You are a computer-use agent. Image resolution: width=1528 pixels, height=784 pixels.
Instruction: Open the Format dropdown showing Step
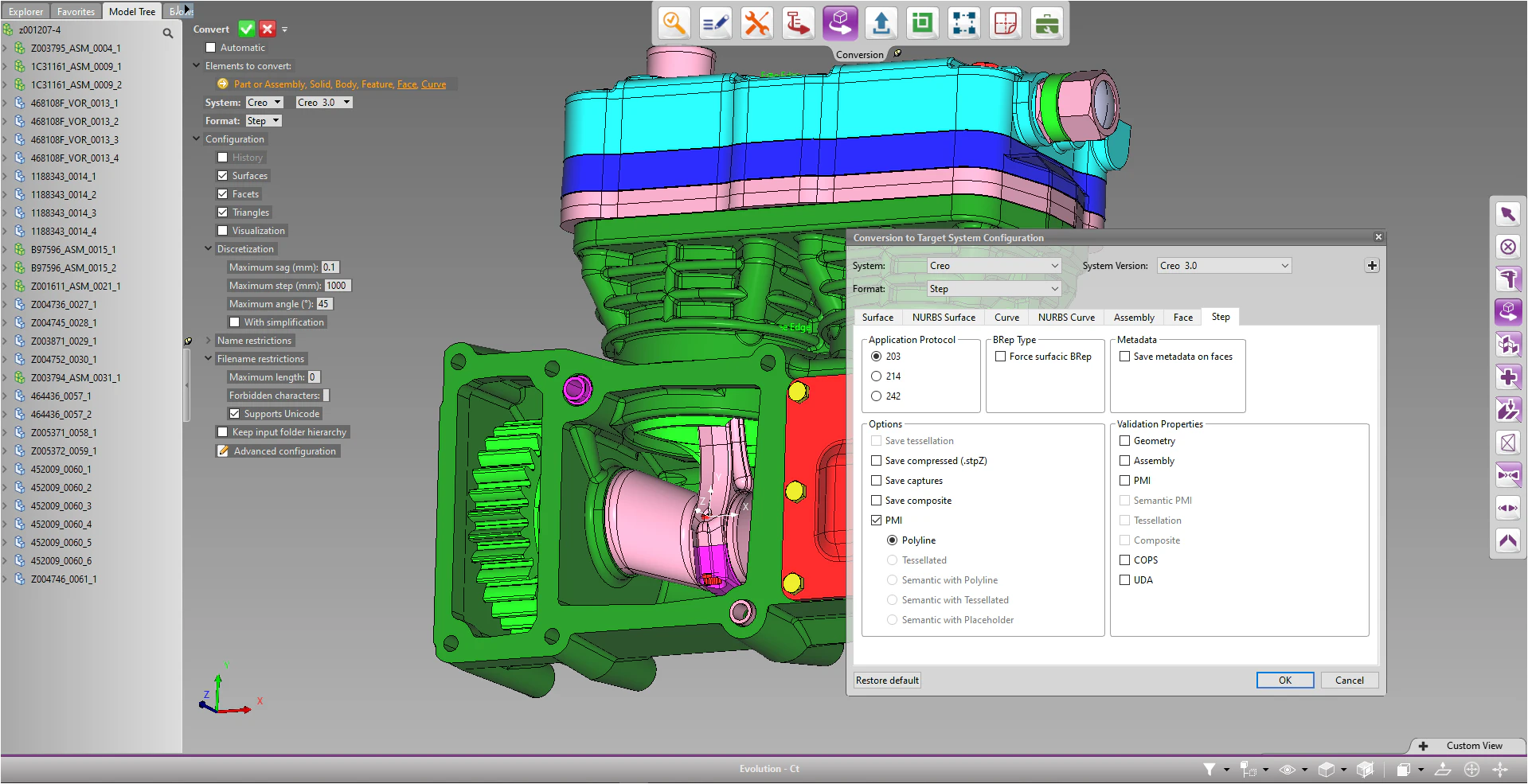pyautogui.click(x=992, y=288)
